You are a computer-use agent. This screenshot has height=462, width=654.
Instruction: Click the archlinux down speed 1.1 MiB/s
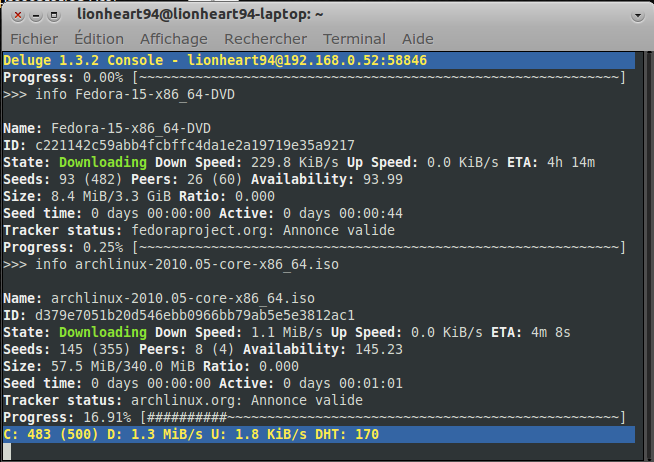(287, 332)
